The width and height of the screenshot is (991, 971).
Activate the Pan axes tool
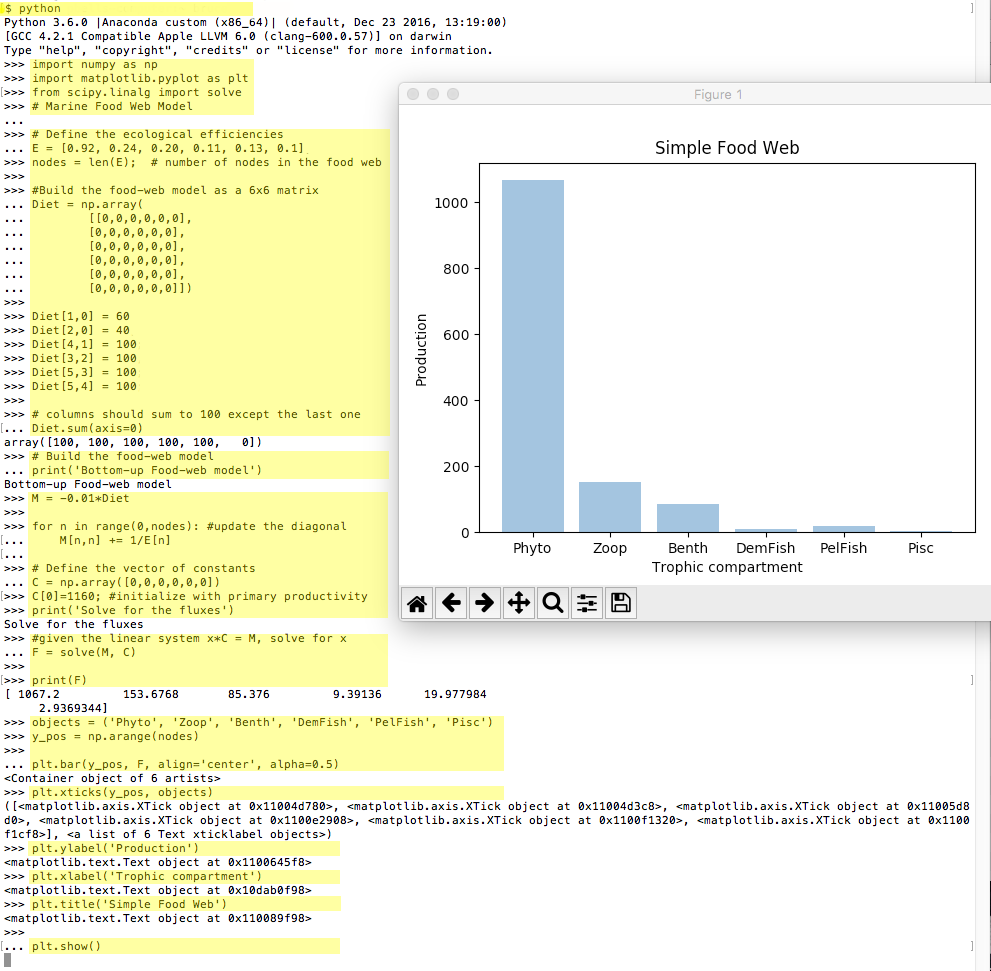[518, 603]
